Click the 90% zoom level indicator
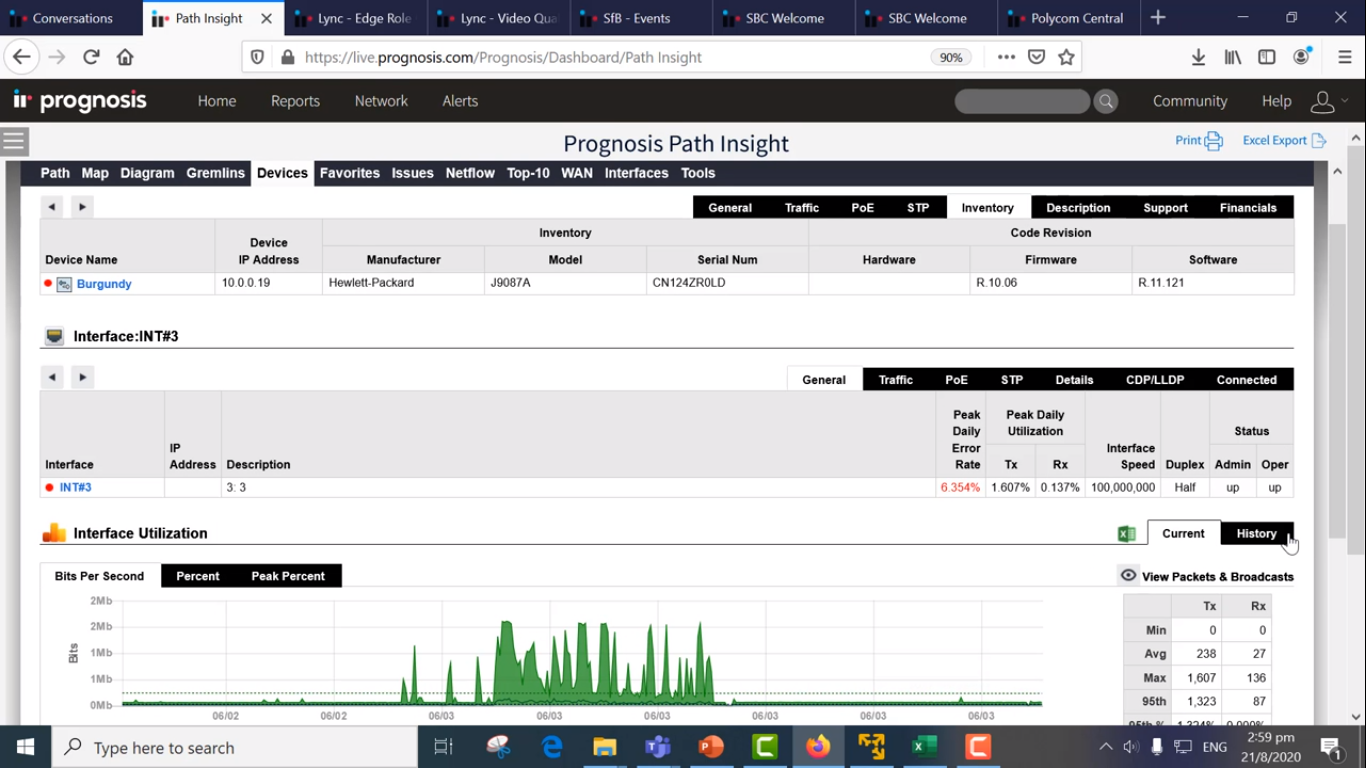Image resolution: width=1366 pixels, height=768 pixels. click(x=951, y=57)
